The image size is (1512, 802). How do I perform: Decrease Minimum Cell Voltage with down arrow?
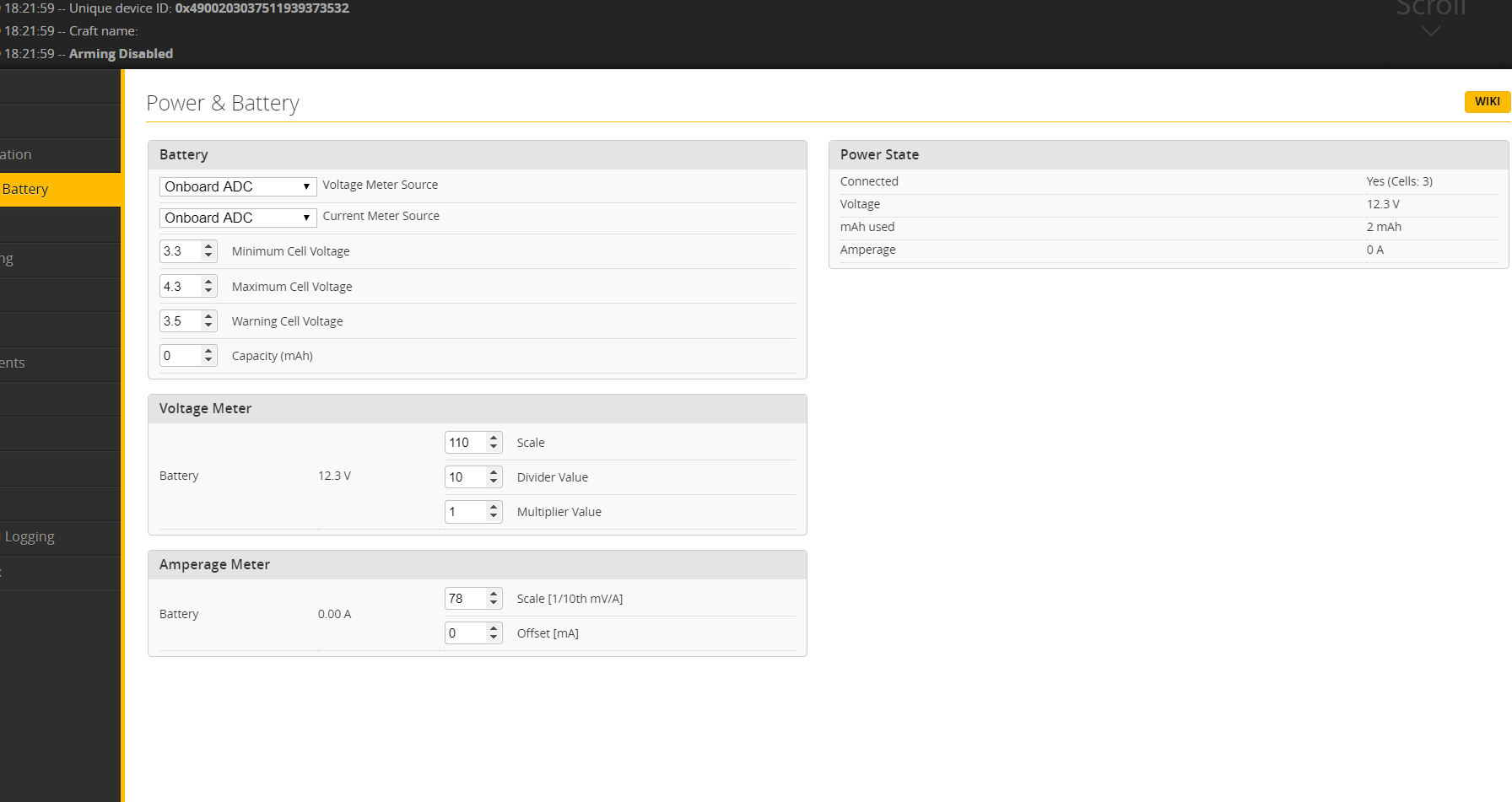208,256
